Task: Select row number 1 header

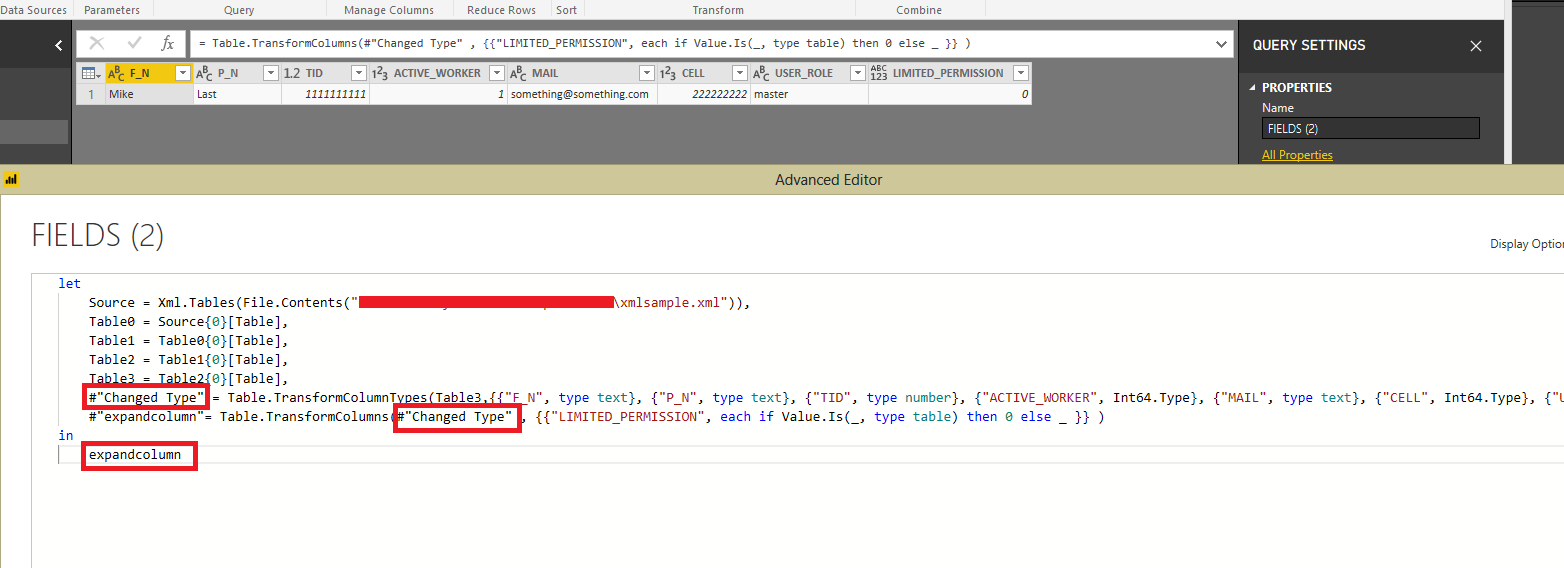Action: pyautogui.click(x=91, y=94)
